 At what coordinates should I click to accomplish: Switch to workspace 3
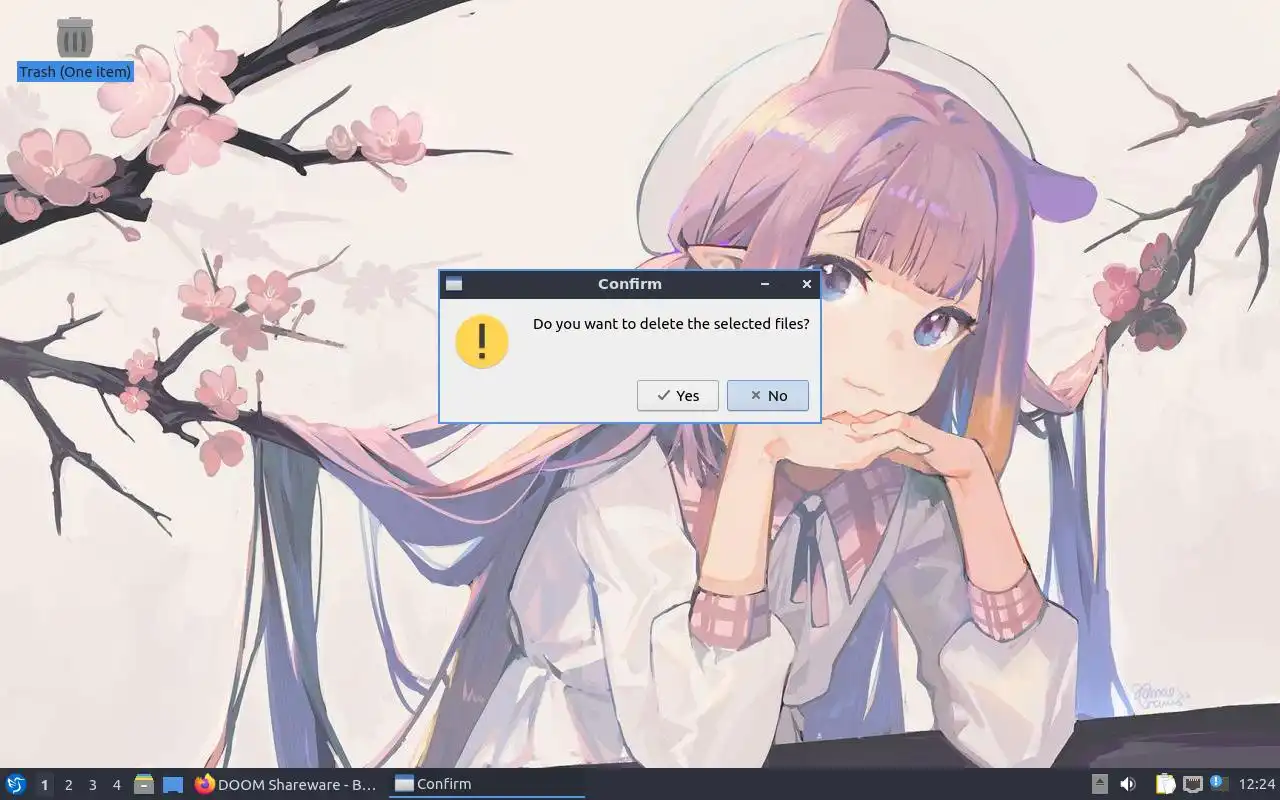click(92, 785)
